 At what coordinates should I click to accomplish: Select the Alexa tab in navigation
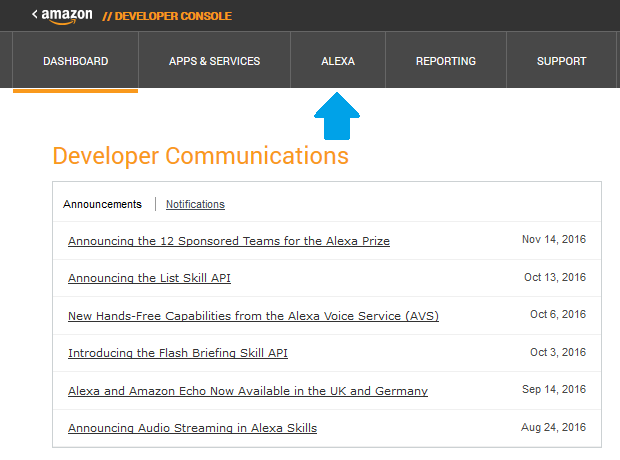(338, 61)
